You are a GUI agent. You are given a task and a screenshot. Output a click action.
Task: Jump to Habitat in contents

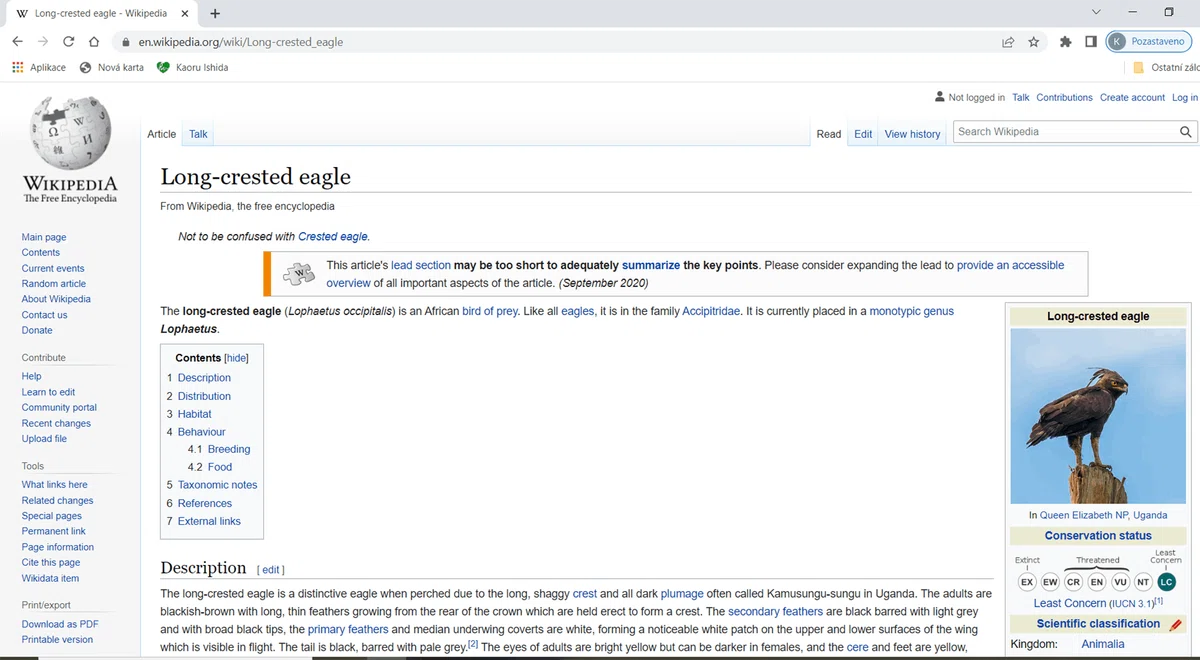coord(195,414)
